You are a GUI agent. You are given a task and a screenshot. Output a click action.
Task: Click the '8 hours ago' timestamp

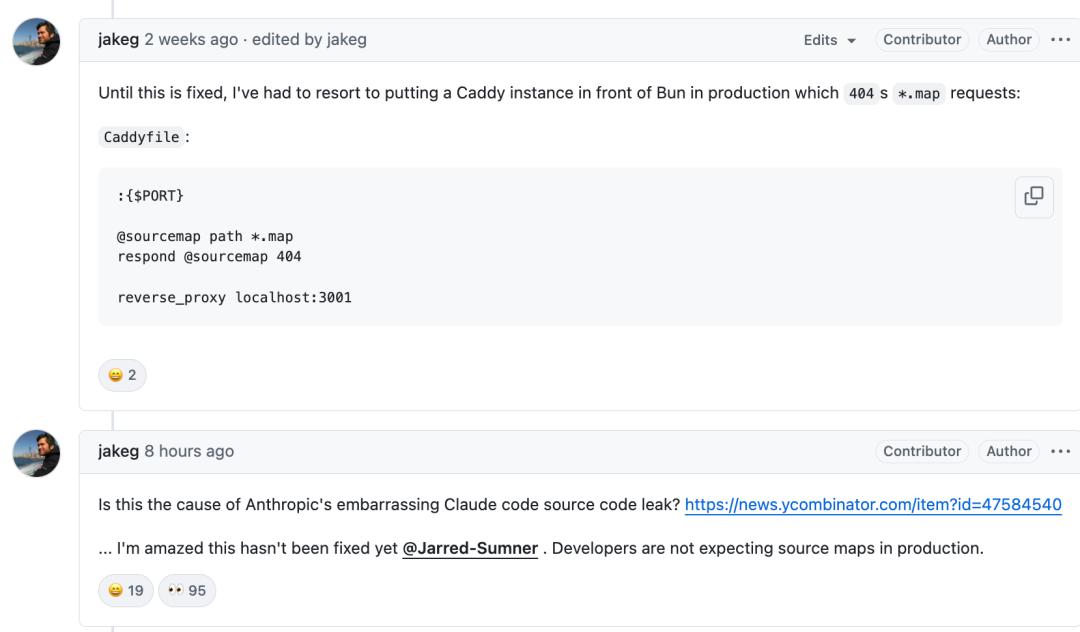[x=189, y=451]
